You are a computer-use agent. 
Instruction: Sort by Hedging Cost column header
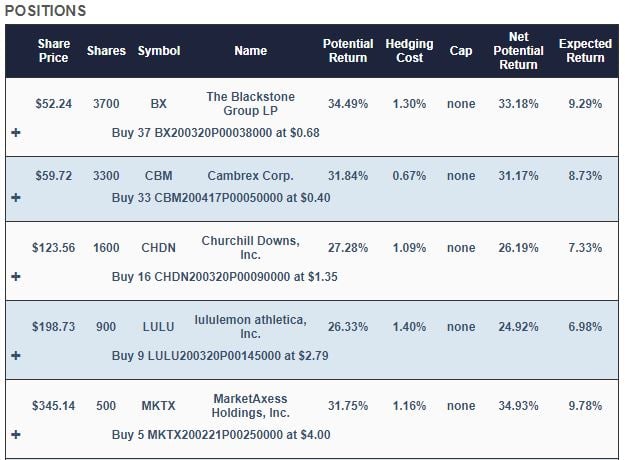409,51
